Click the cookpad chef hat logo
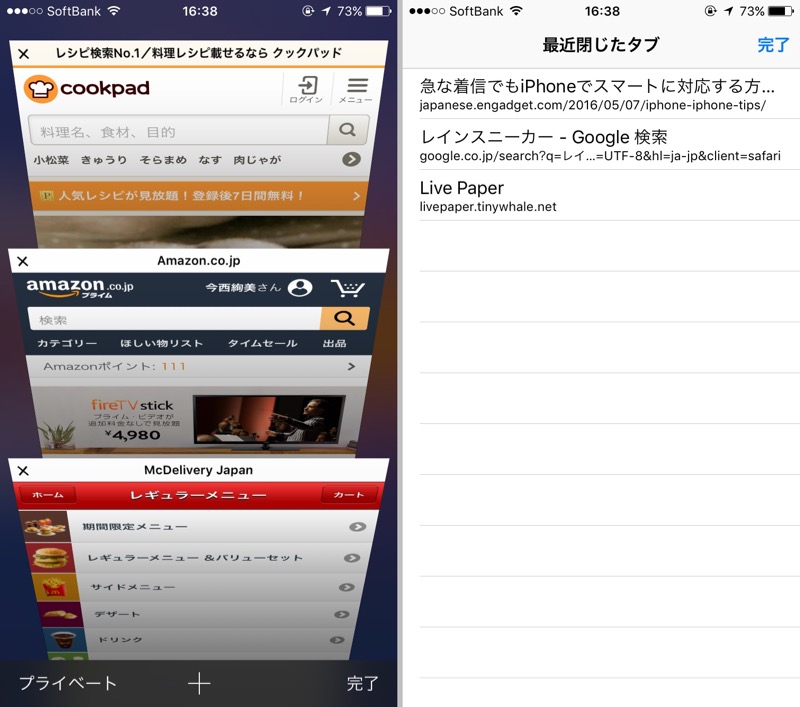 40,88
